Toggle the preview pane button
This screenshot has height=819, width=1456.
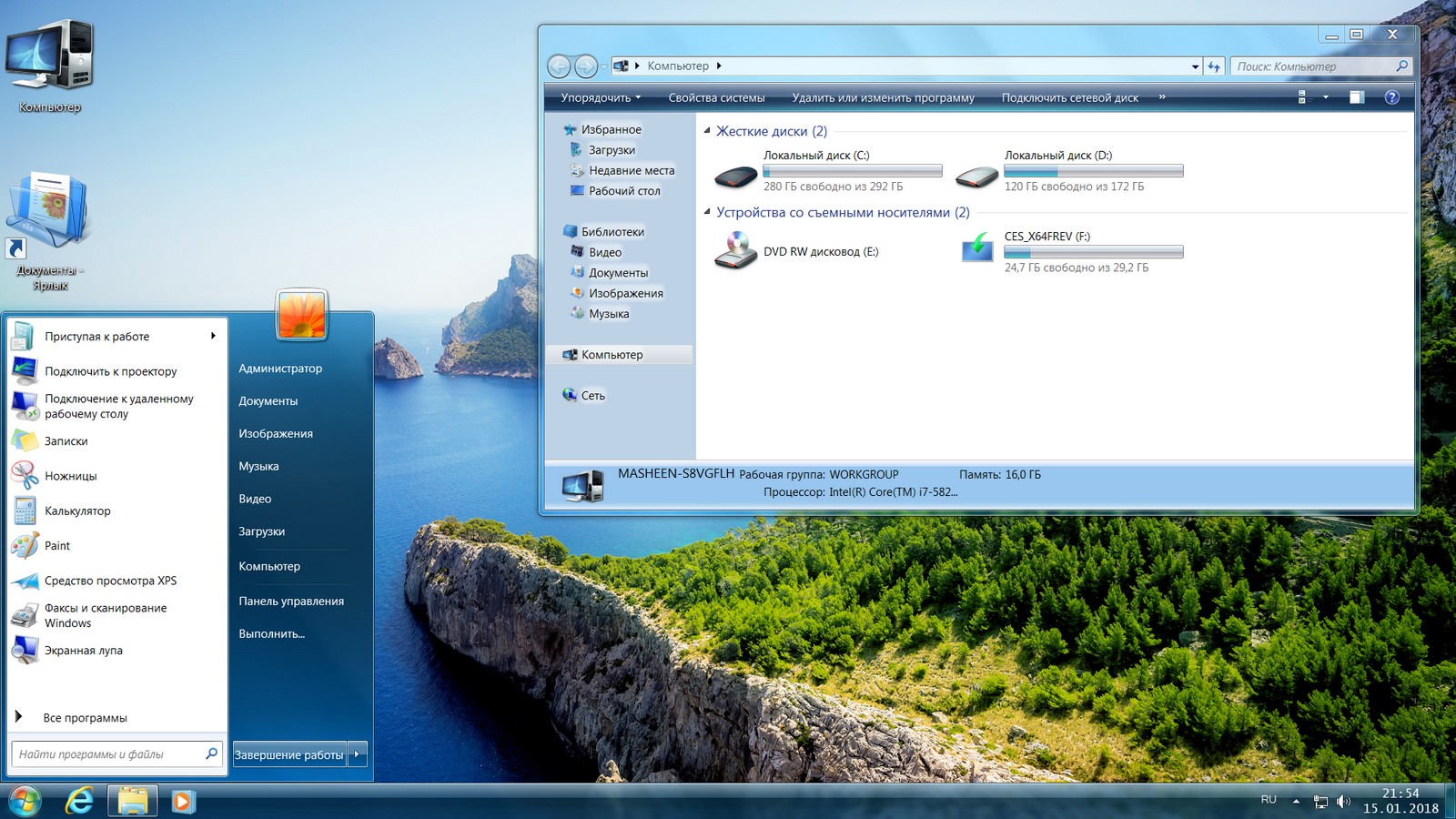click(x=1357, y=97)
